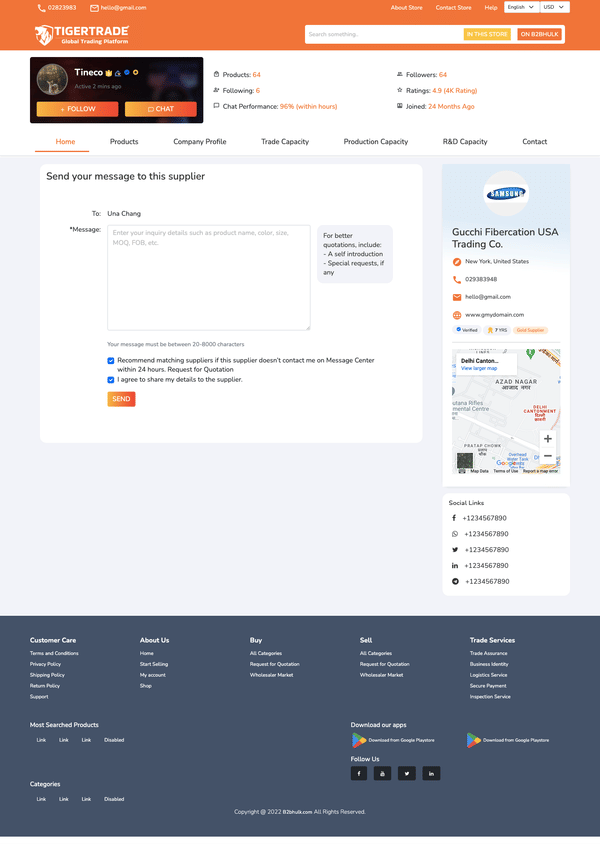Open the Twitter social link icon
This screenshot has height=847, width=600.
point(455,550)
